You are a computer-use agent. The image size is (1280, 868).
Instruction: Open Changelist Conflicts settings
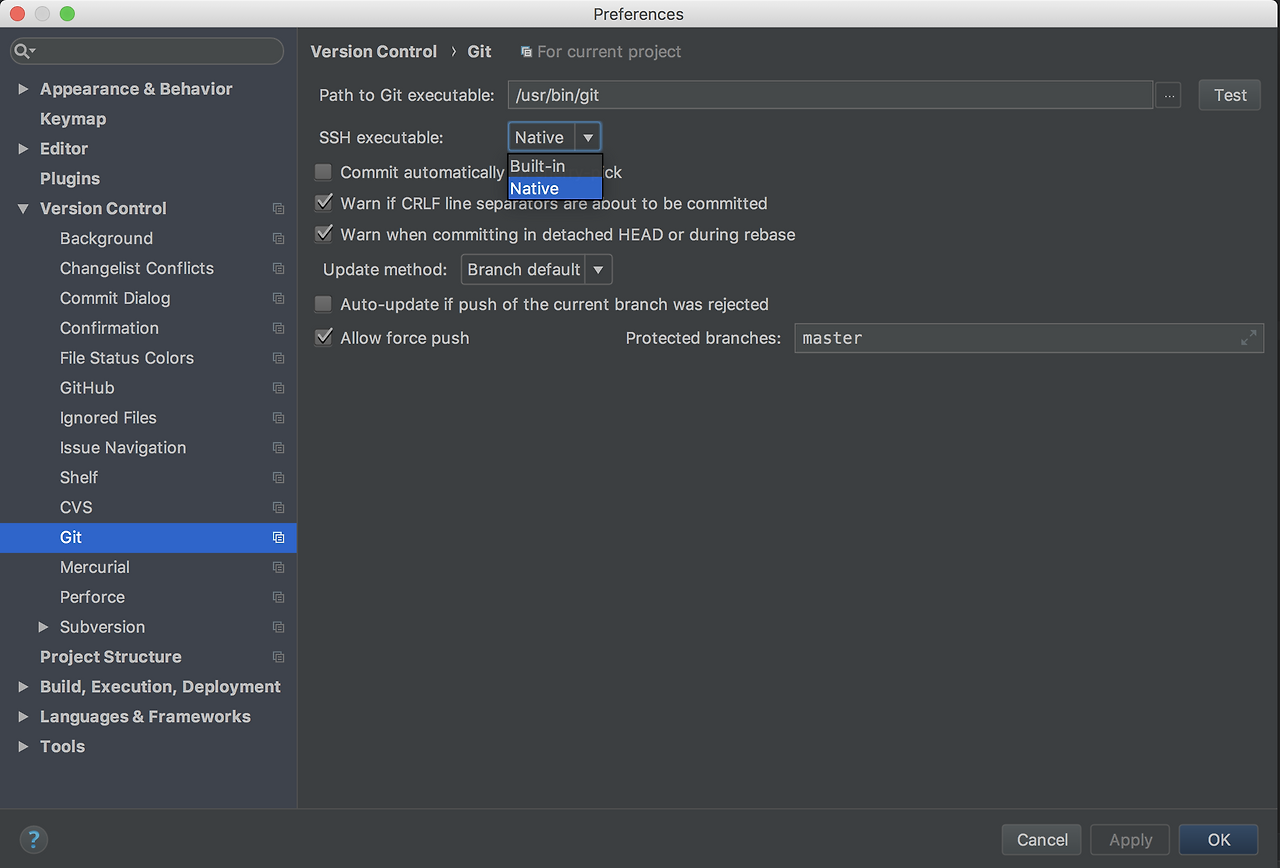click(137, 269)
